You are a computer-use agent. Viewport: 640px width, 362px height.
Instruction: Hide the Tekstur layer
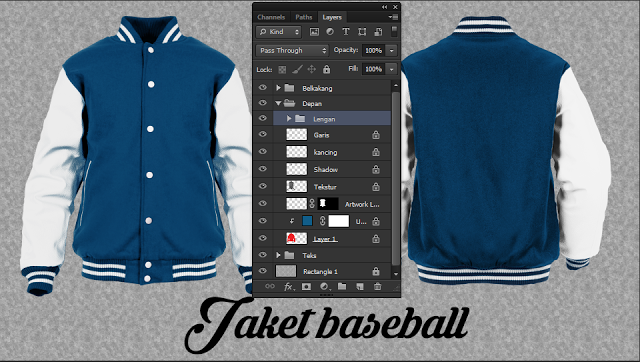pos(263,186)
